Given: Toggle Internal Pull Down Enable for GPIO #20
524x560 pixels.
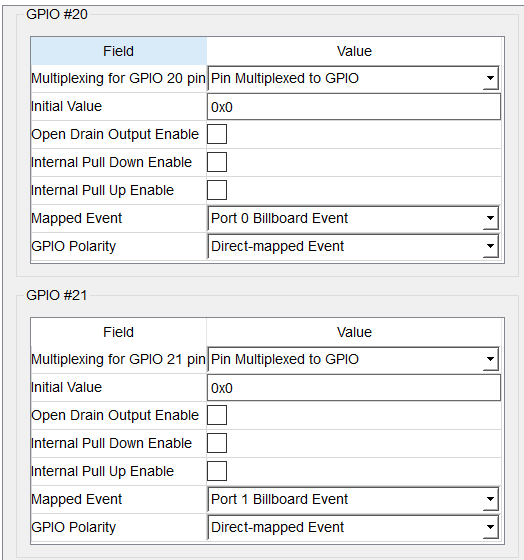Looking at the screenshot, I should click(x=217, y=162).
